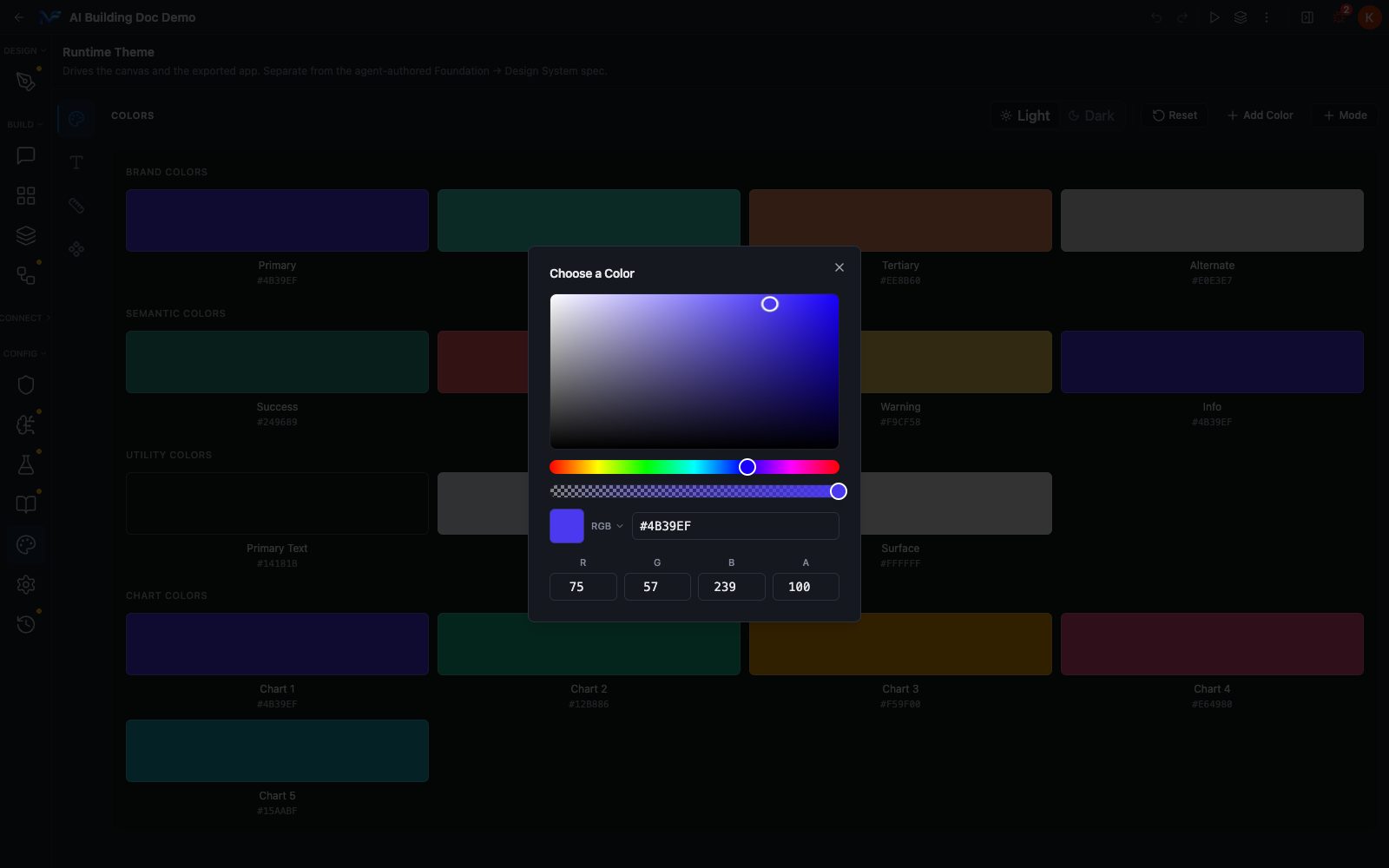Select the Tertiary brand color swatch
The image size is (1389, 868).
[900, 220]
